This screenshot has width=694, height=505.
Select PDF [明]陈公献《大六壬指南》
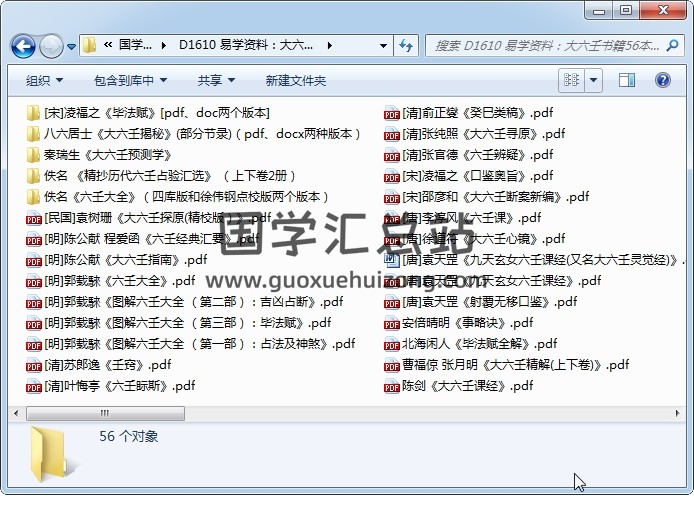(116, 260)
